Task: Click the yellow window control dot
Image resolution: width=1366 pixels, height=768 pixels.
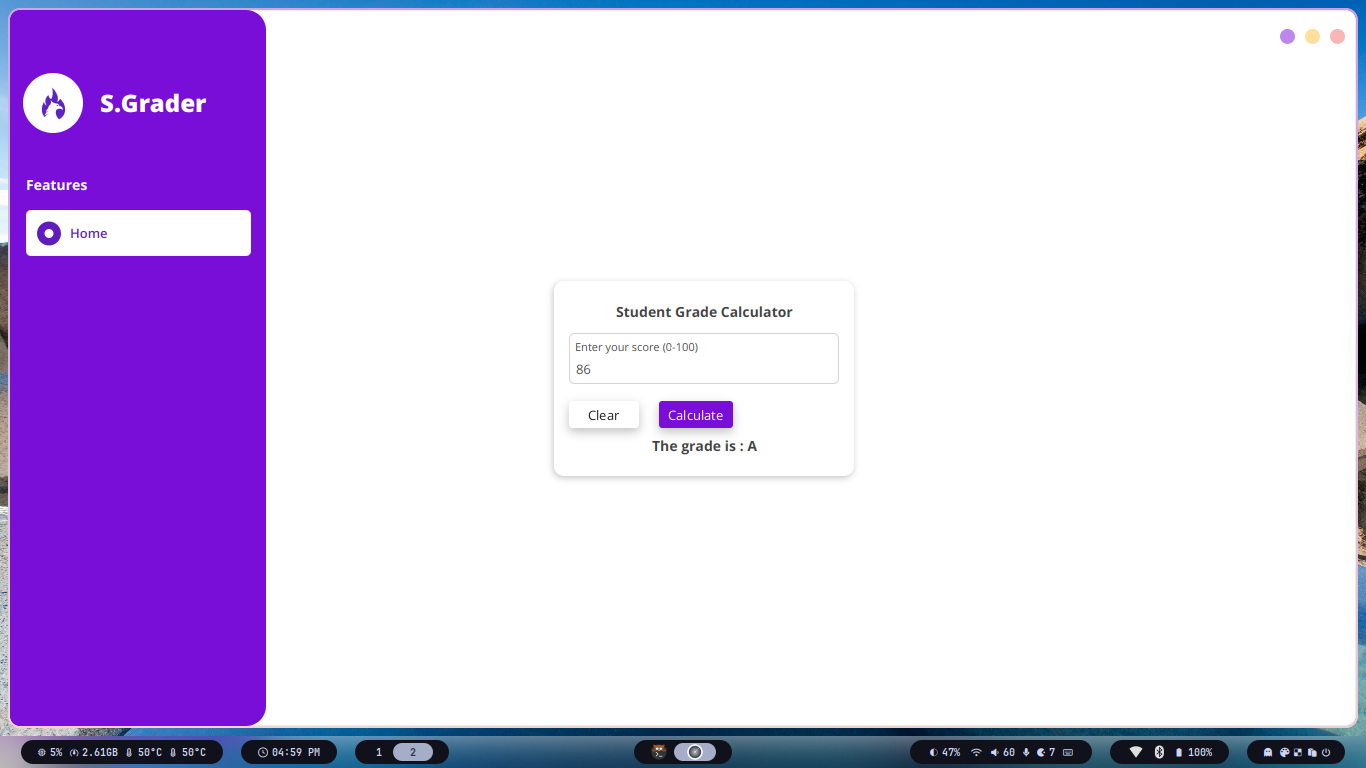Action: [x=1312, y=37]
